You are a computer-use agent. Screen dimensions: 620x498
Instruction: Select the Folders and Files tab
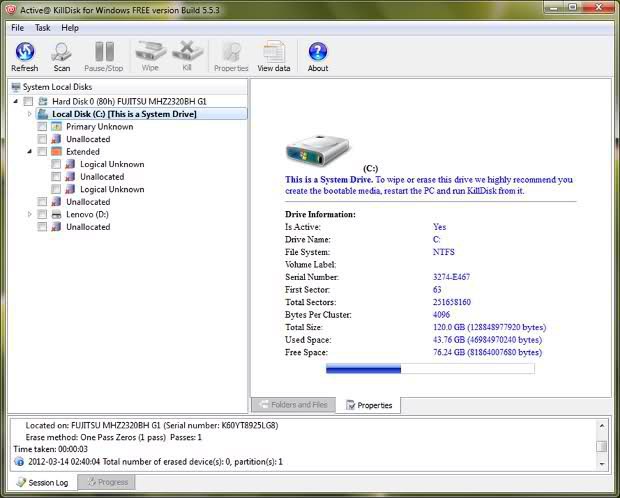click(293, 405)
